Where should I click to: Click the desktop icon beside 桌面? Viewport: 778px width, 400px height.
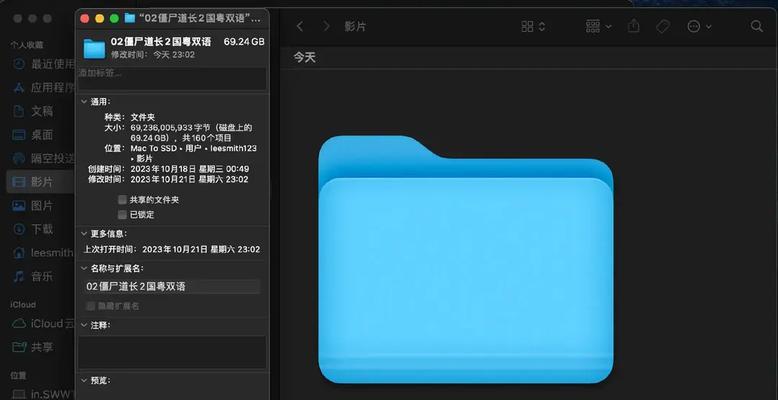(x=19, y=135)
